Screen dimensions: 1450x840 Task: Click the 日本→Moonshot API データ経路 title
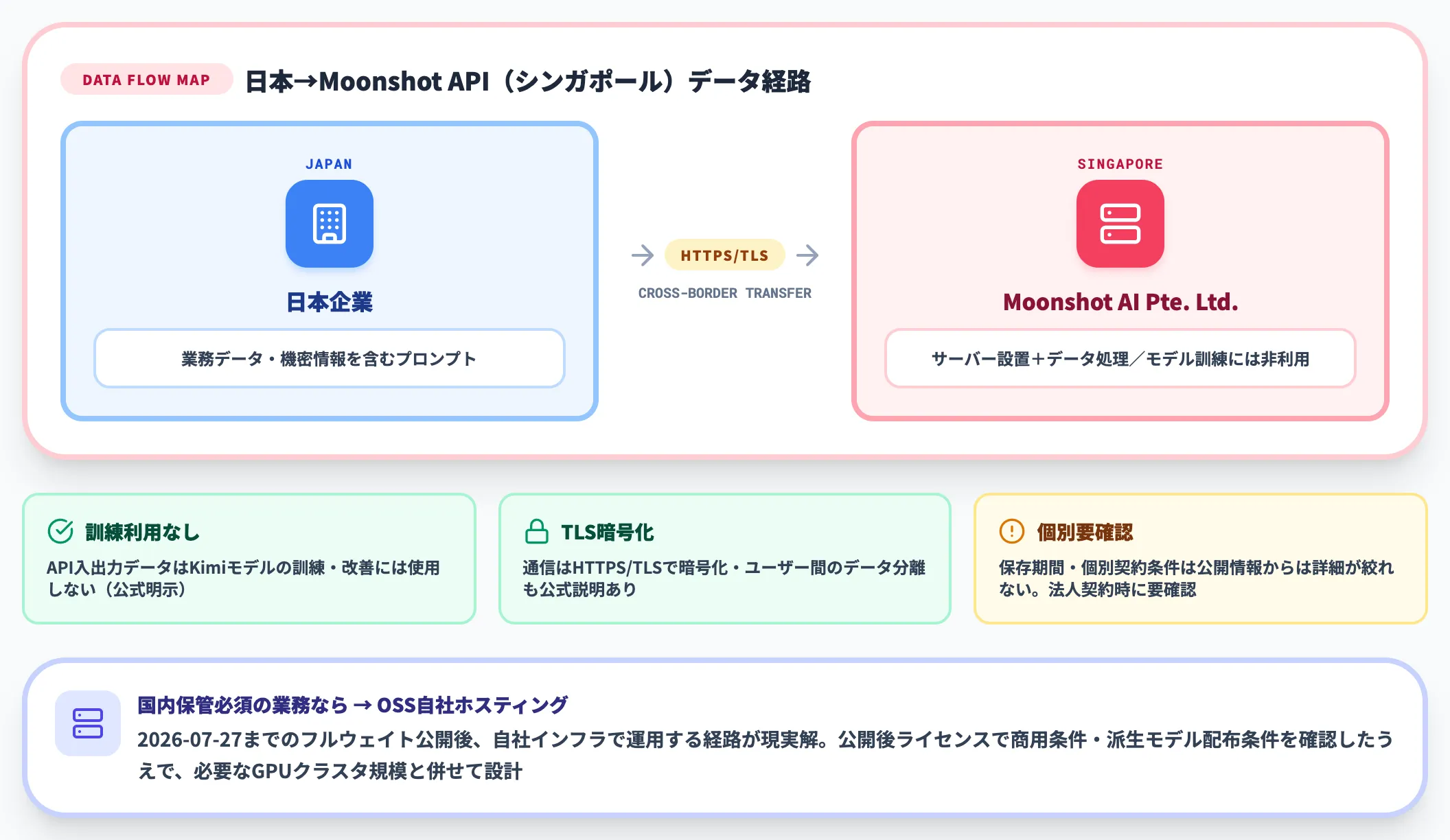(x=528, y=81)
